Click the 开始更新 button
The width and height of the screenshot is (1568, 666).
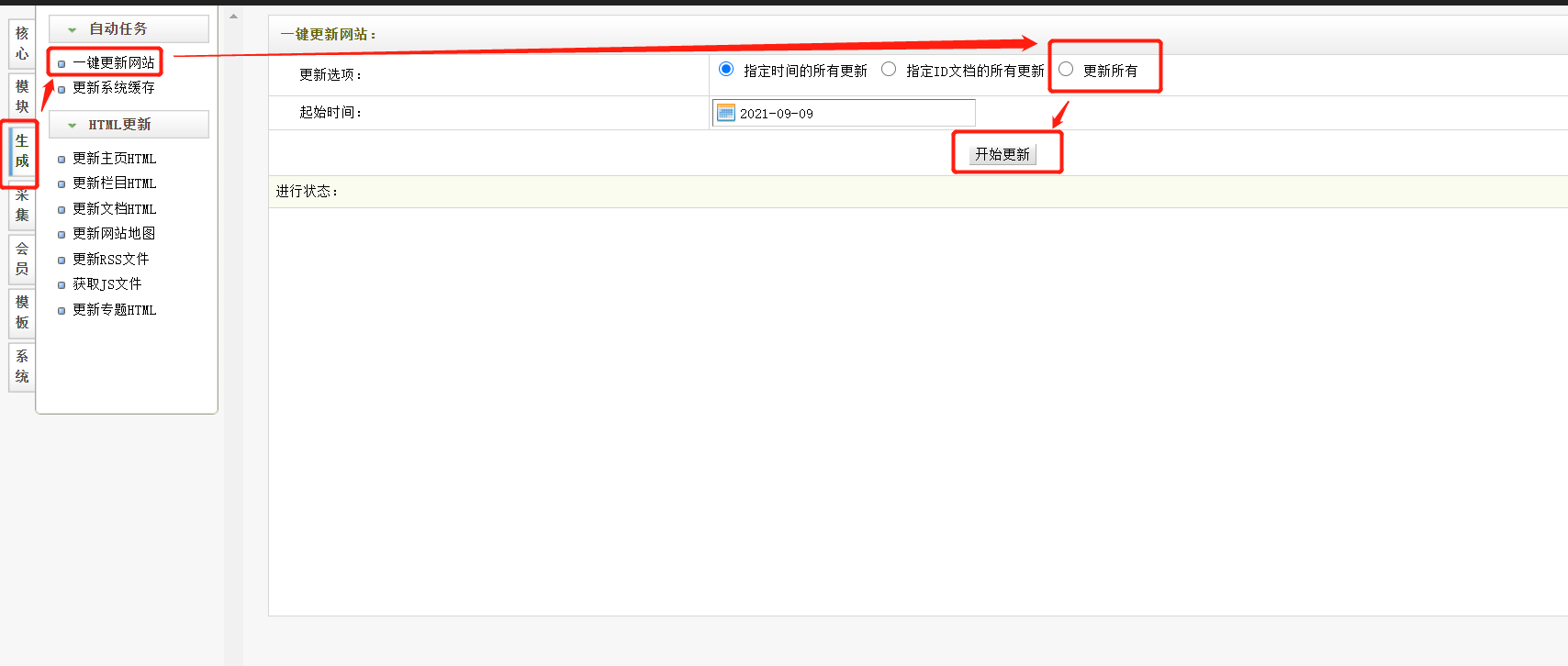(1002, 154)
